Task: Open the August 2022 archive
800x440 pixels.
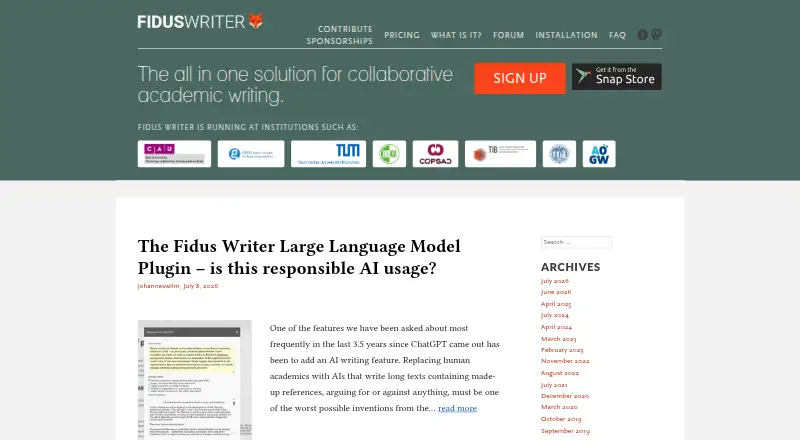Action: click(560, 373)
